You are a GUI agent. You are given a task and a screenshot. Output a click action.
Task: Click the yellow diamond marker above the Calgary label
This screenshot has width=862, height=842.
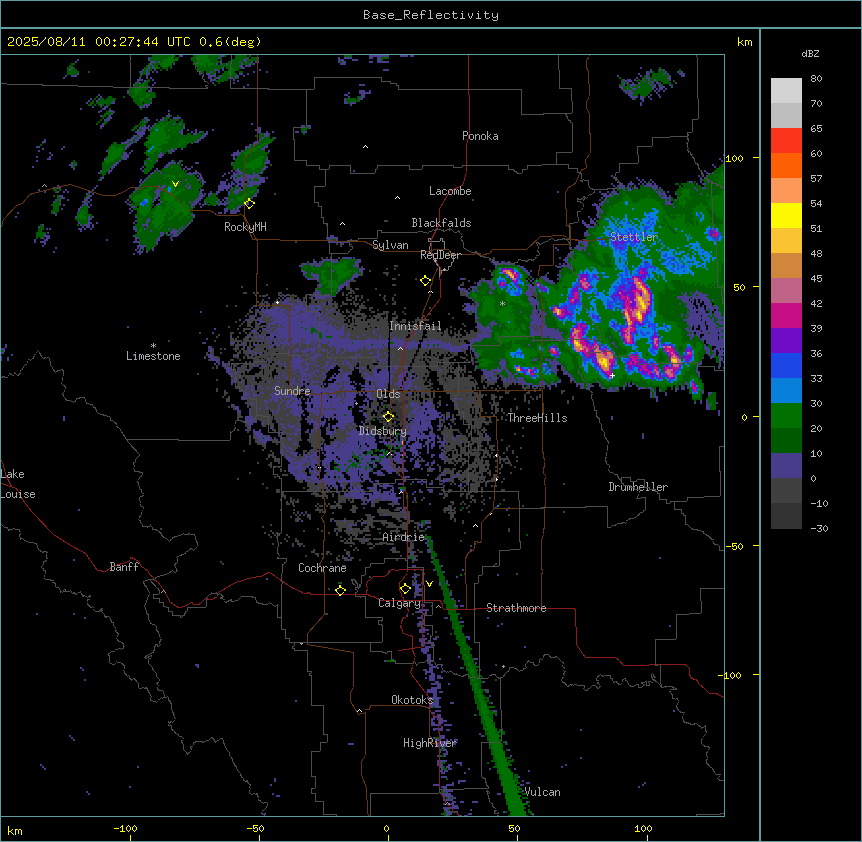405,589
